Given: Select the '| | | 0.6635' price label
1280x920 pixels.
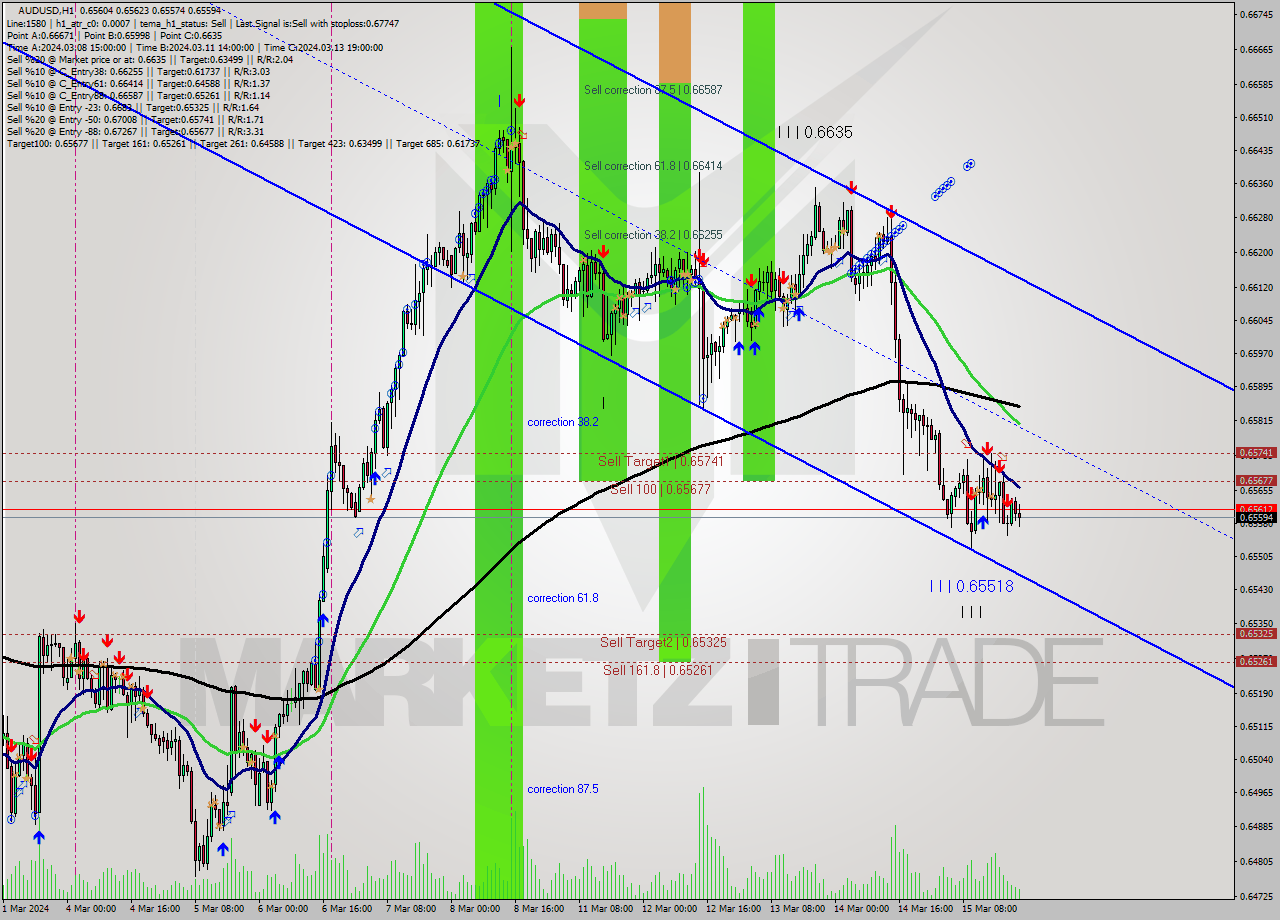Looking at the screenshot, I should coord(815,132).
